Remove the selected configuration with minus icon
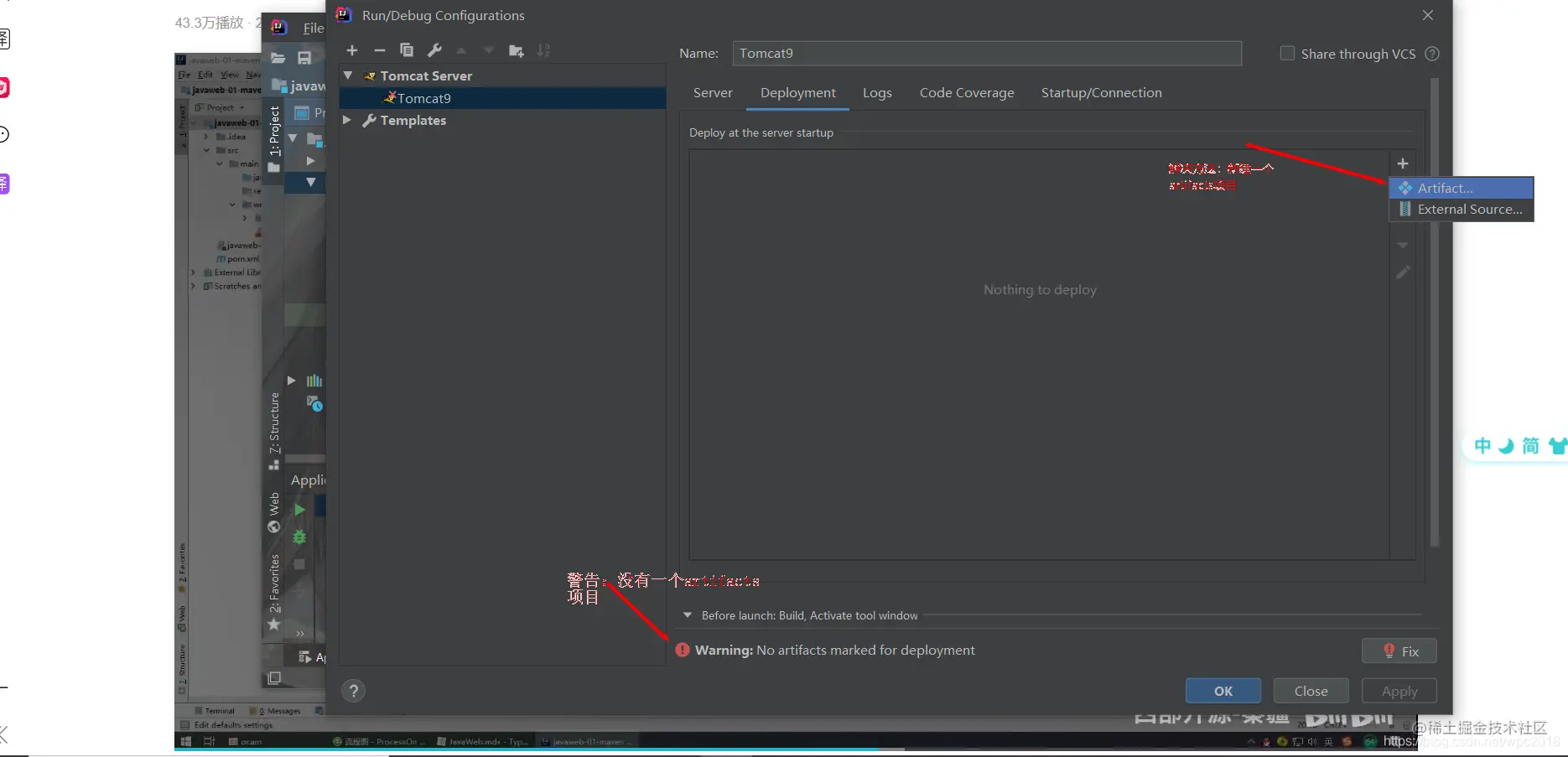Image resolution: width=1568 pixels, height=757 pixels. 379,50
